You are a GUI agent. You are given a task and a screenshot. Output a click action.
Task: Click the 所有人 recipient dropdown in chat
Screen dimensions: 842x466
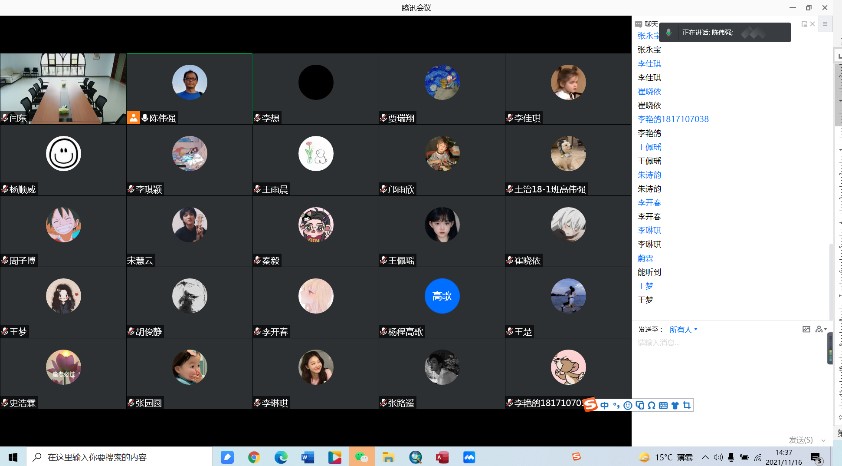(x=683, y=329)
